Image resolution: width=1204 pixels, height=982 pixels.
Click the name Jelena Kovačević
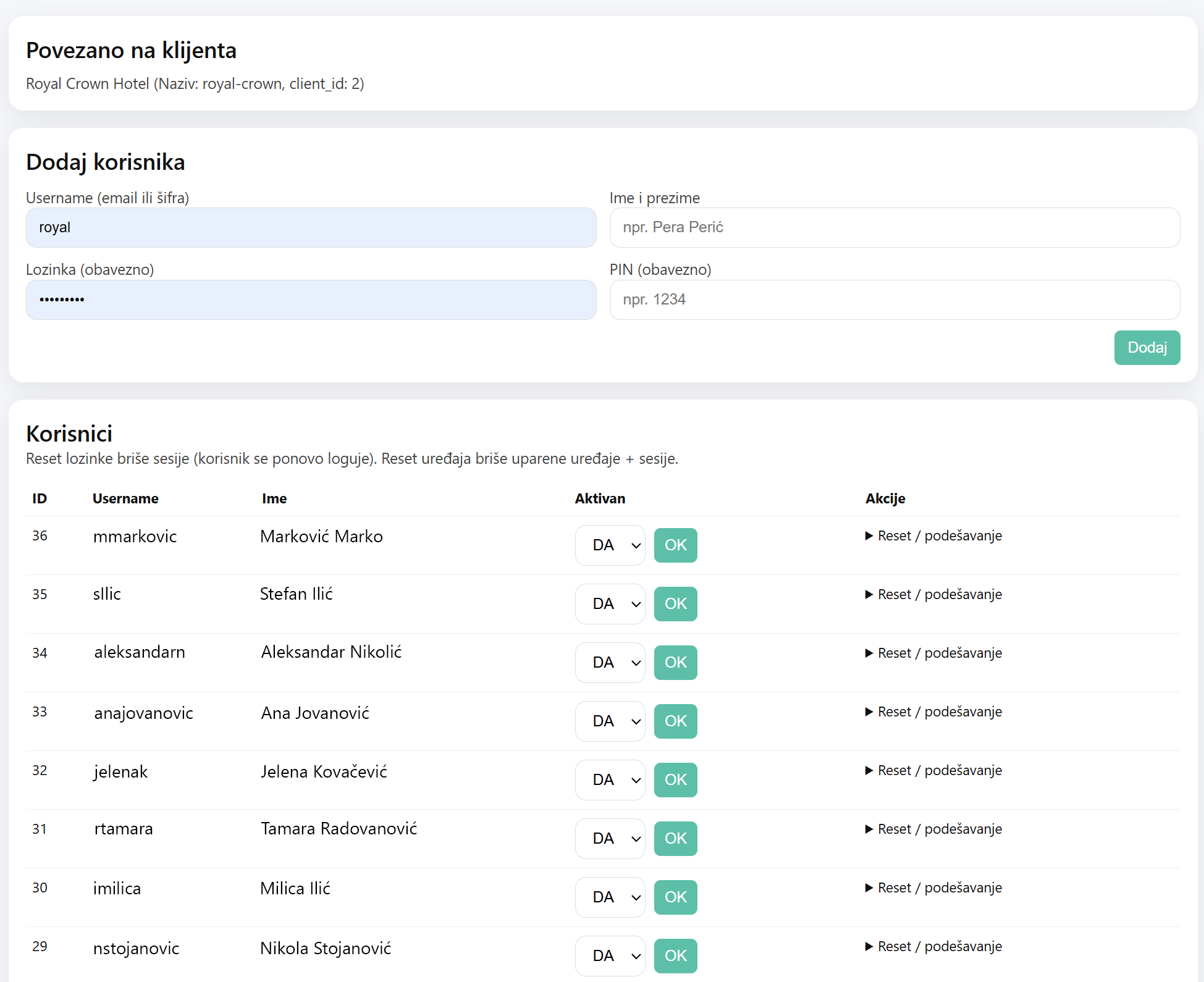tap(324, 772)
